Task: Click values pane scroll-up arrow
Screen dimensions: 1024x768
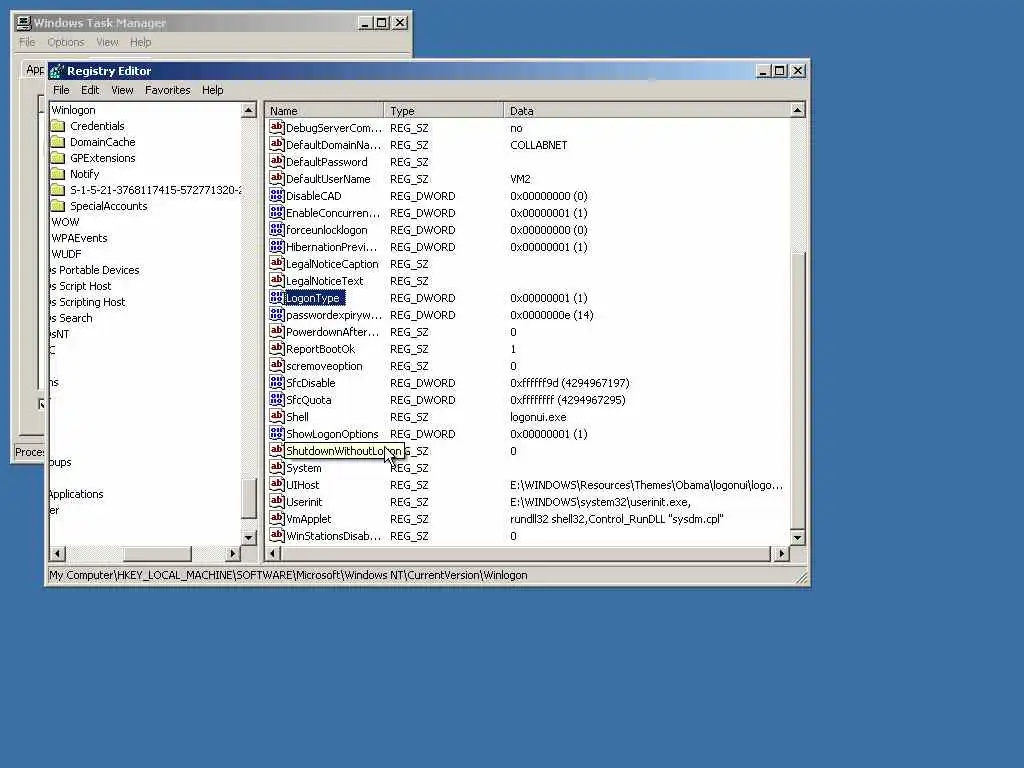Action: pos(797,110)
